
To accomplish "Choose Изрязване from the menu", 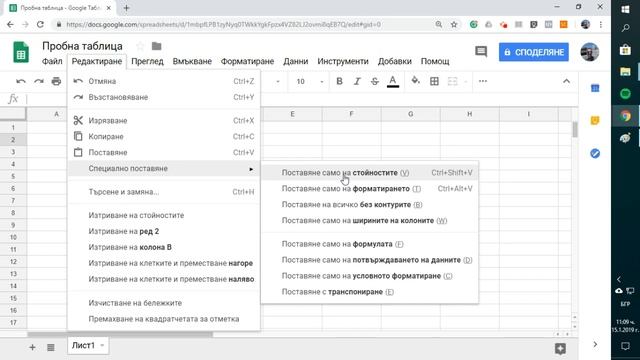I will coord(164,120).
